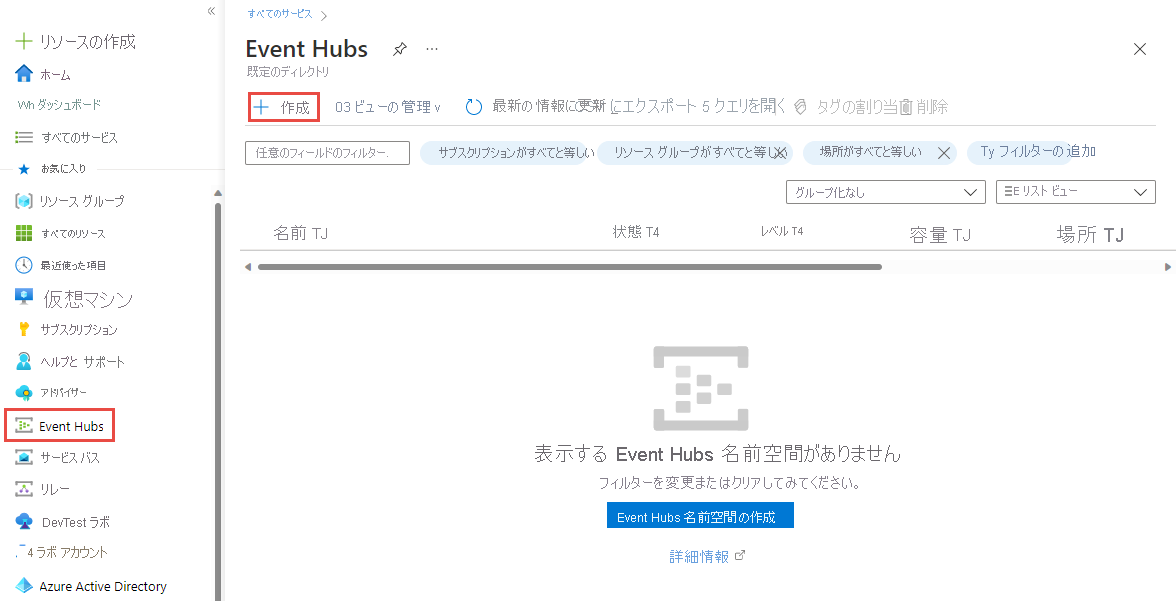
Task: Click the お気に入り star icon
Action: 23,169
